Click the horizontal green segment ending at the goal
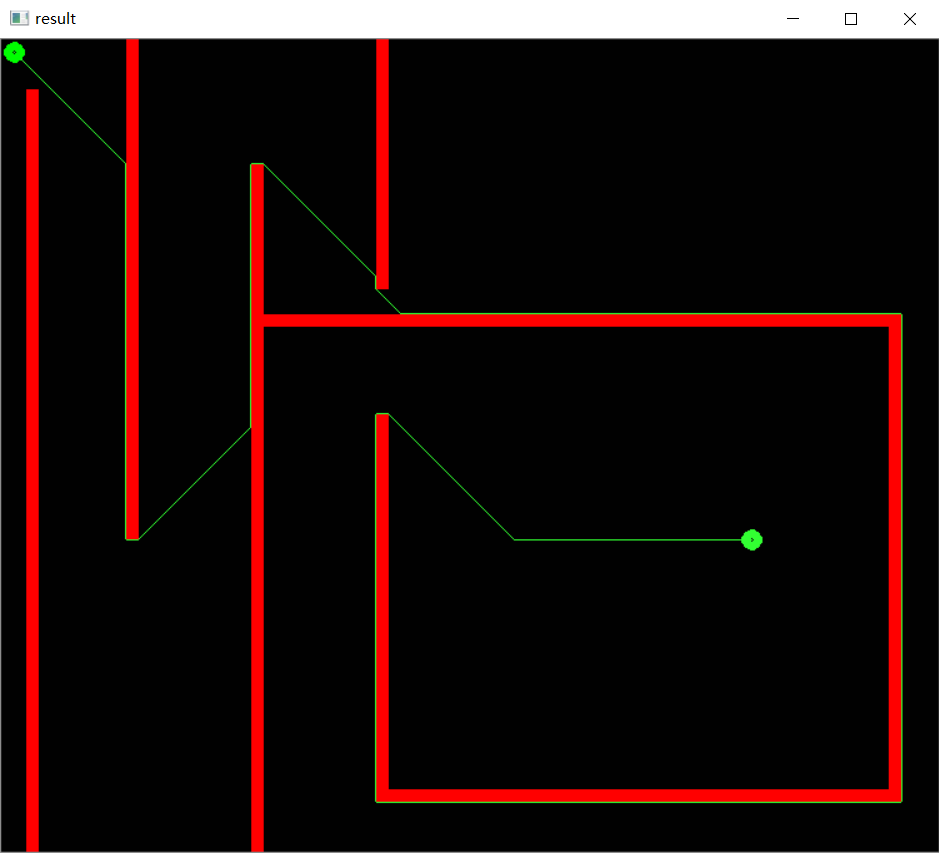The width and height of the screenshot is (939, 853). click(x=630, y=539)
